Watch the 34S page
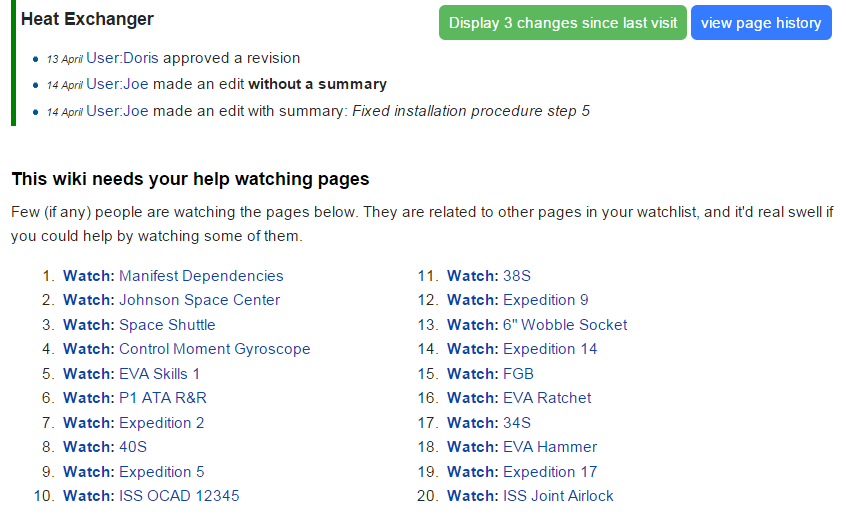 click(473, 423)
